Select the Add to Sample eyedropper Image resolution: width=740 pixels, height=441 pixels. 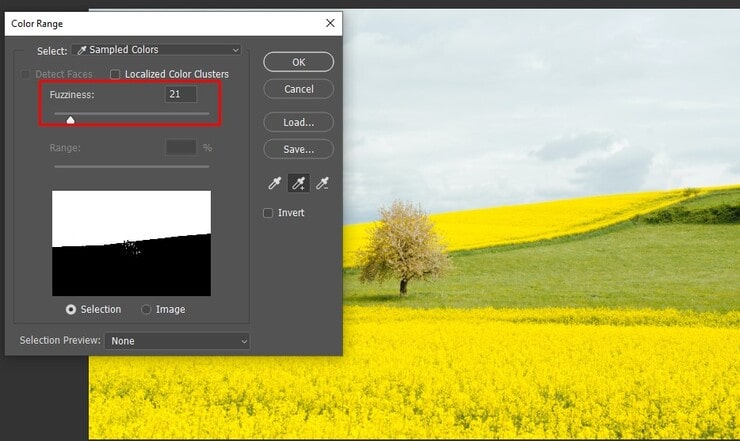pyautogui.click(x=299, y=183)
